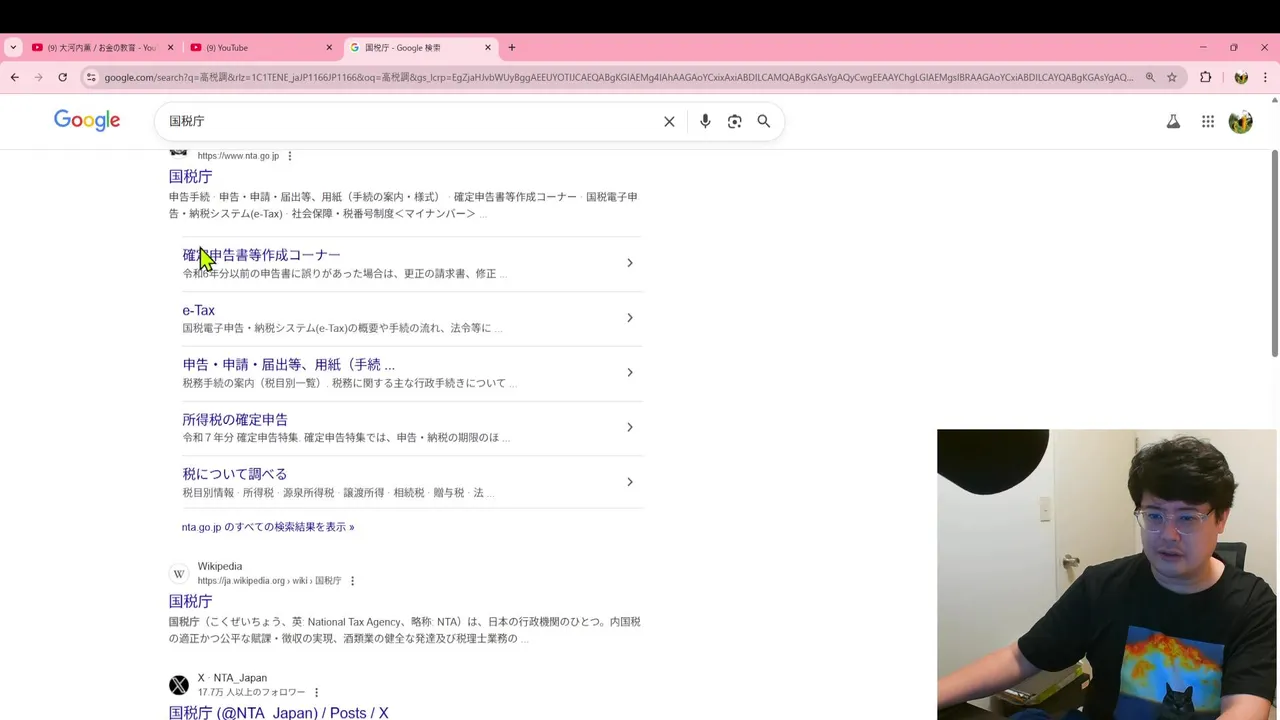
Task: Expand the 税について調べる row chevron
Action: tap(629, 482)
